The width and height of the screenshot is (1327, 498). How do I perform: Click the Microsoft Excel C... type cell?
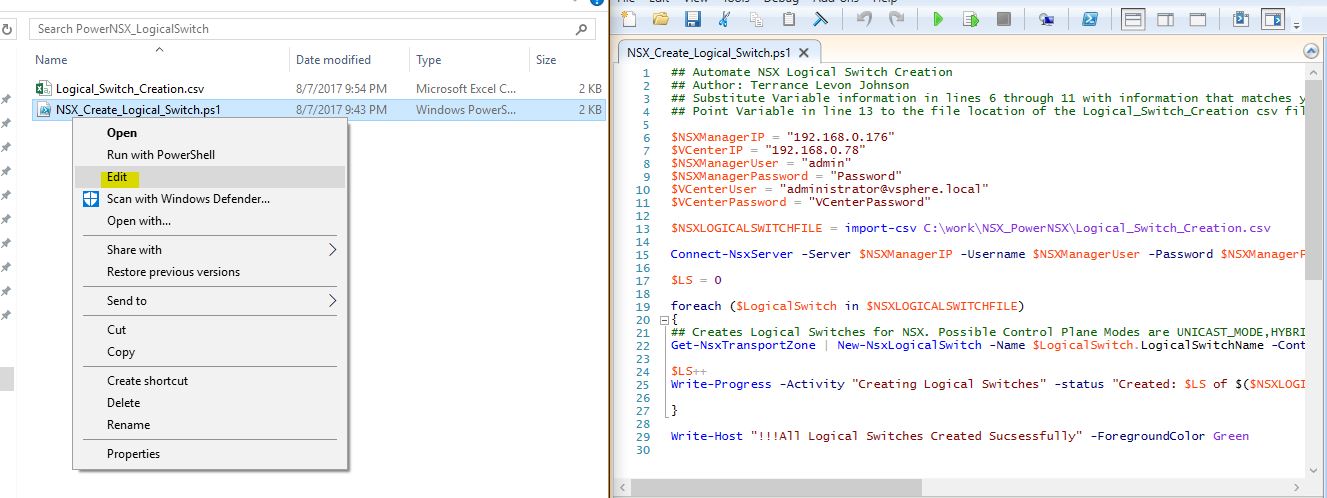466,89
